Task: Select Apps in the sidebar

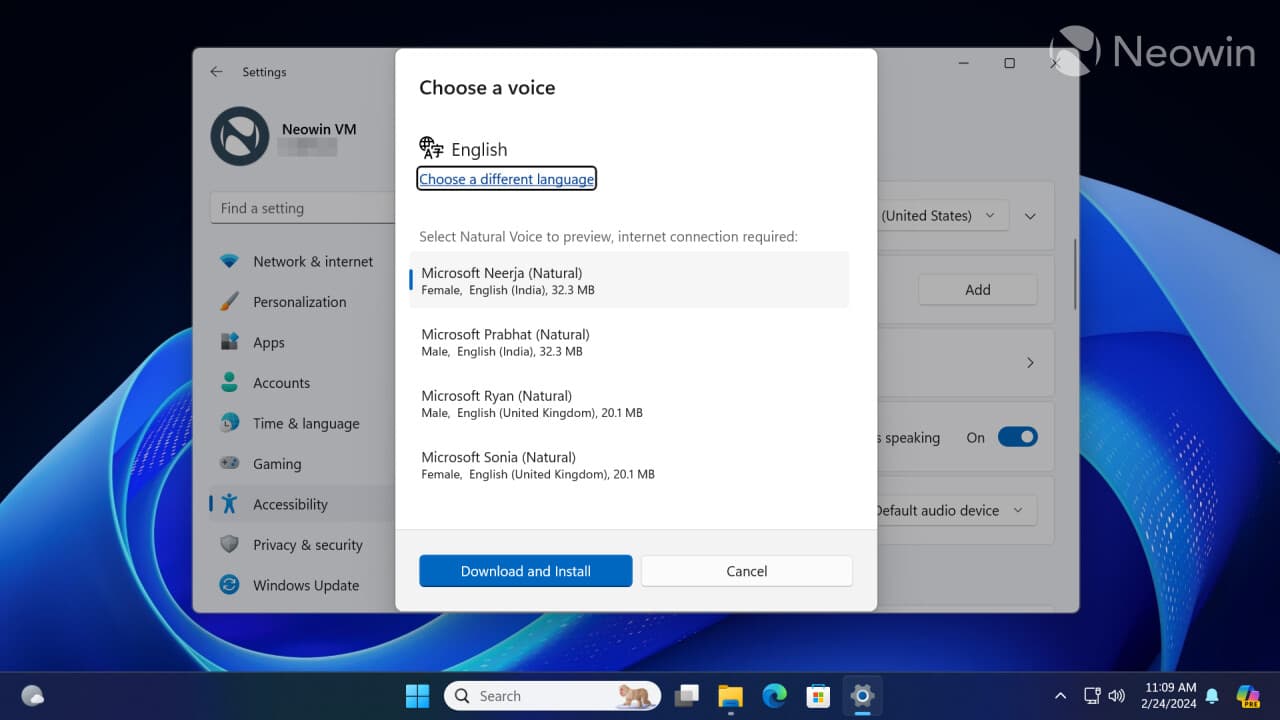Action: pos(268,342)
